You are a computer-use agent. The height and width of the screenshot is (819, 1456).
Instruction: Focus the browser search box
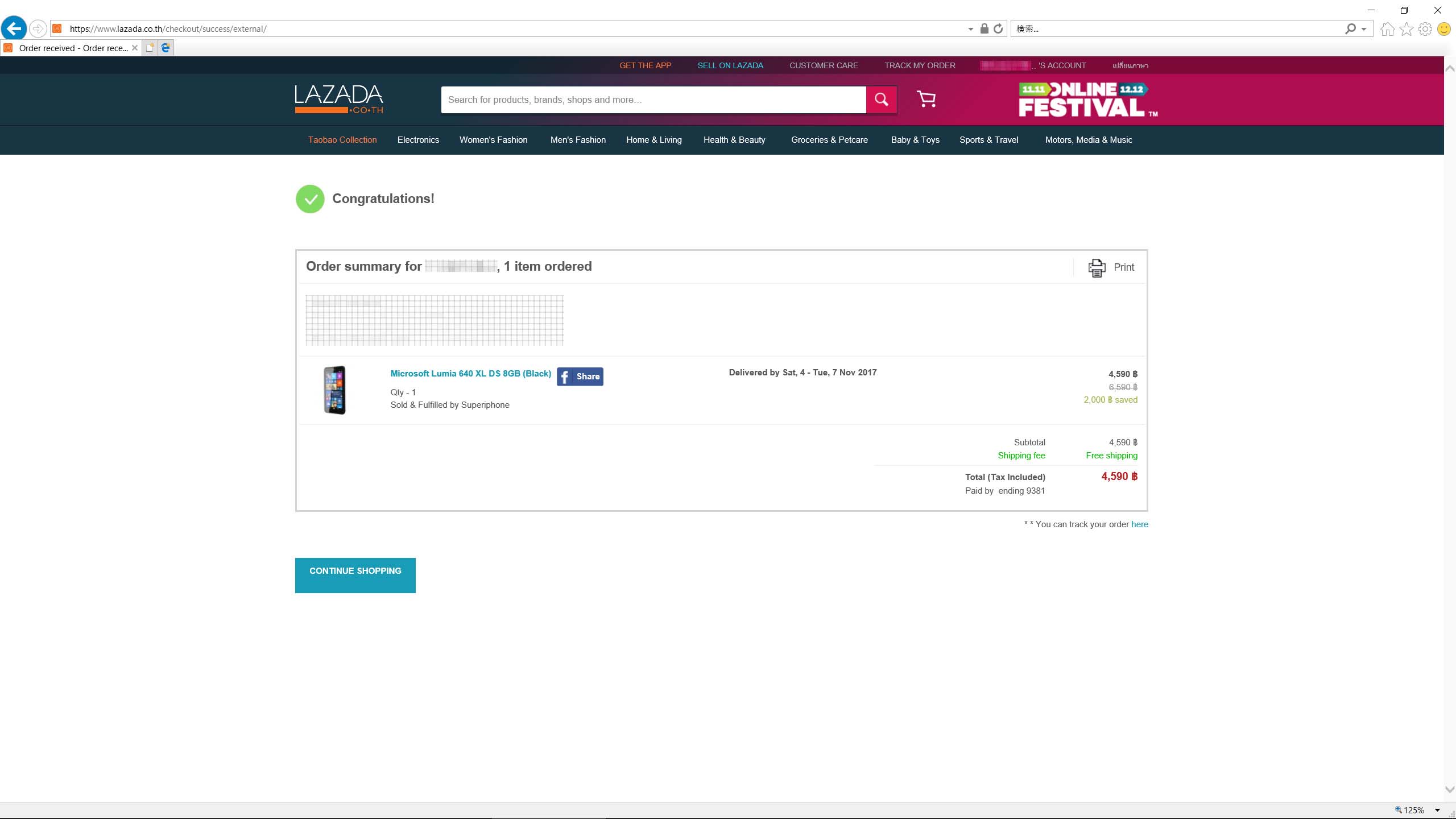[x=1177, y=29]
